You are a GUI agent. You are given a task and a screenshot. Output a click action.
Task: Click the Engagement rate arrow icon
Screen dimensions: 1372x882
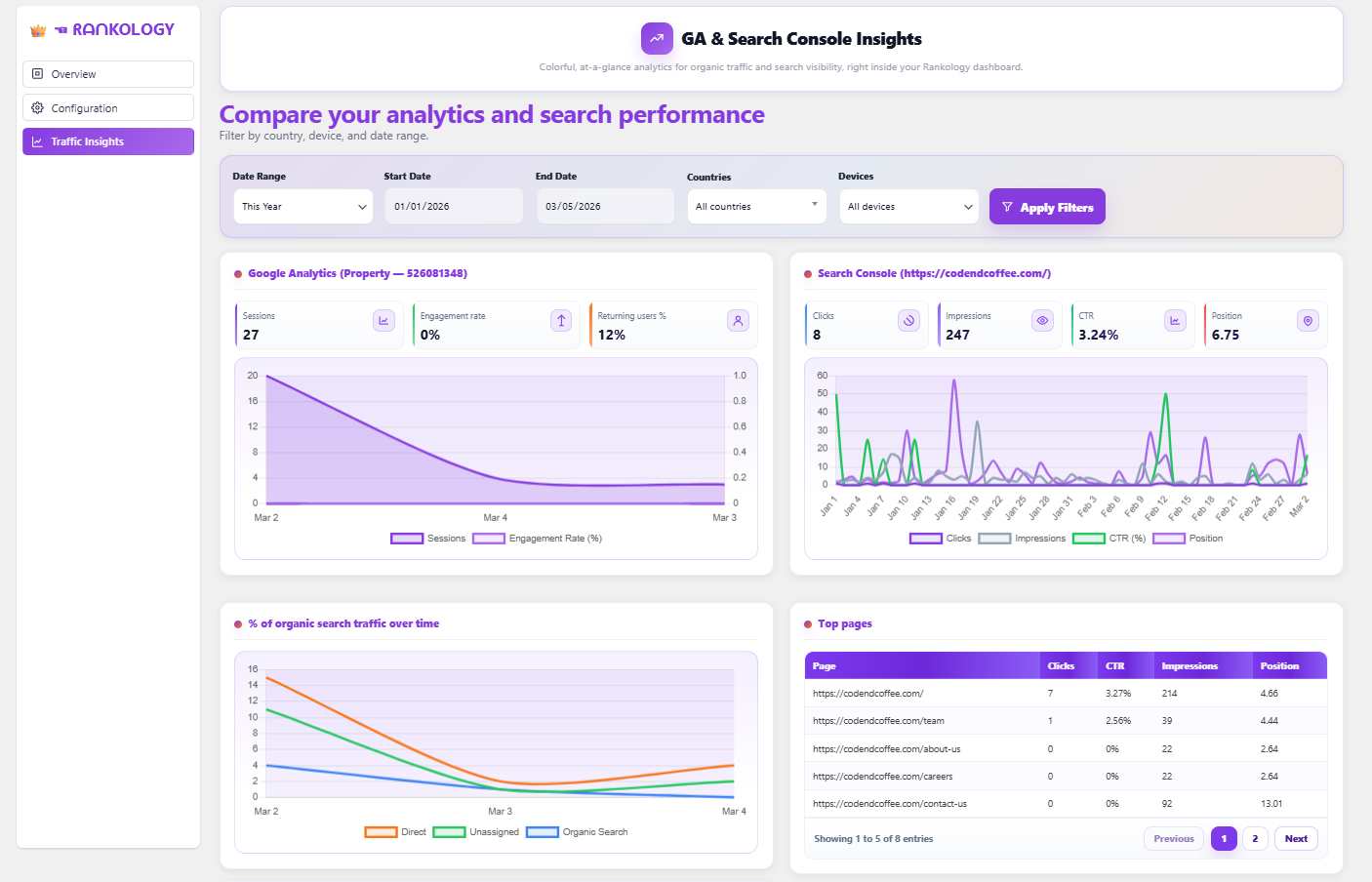tap(561, 321)
